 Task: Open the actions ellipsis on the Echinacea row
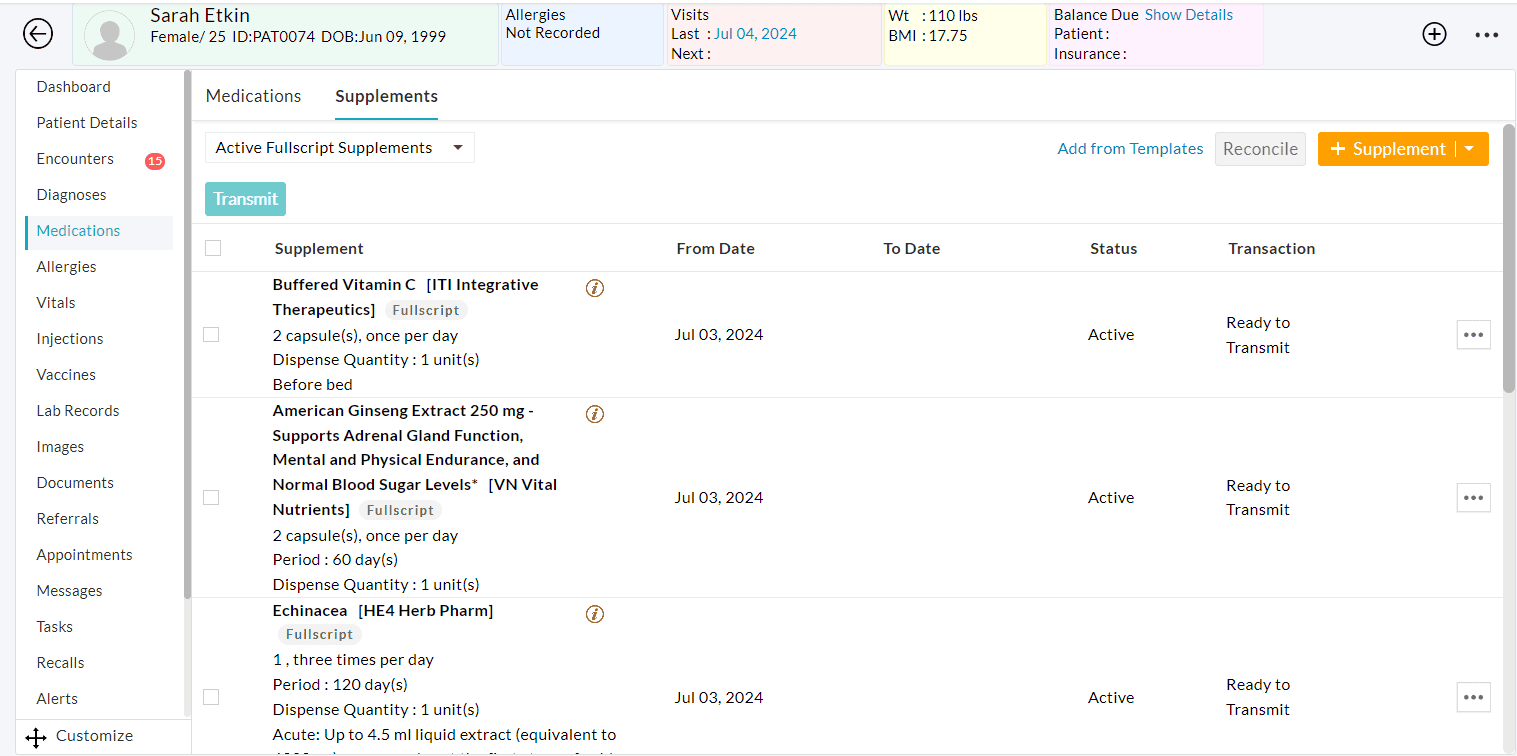coord(1473,697)
